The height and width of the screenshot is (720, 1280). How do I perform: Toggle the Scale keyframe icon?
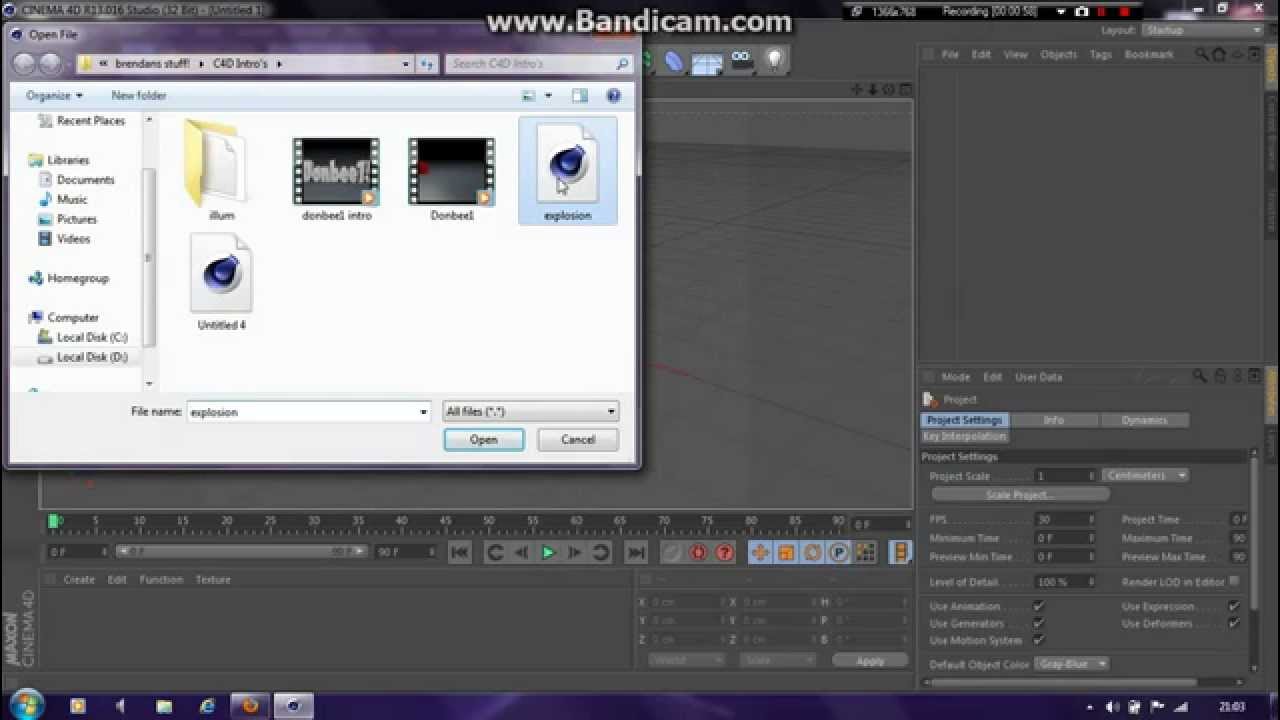tap(786, 552)
